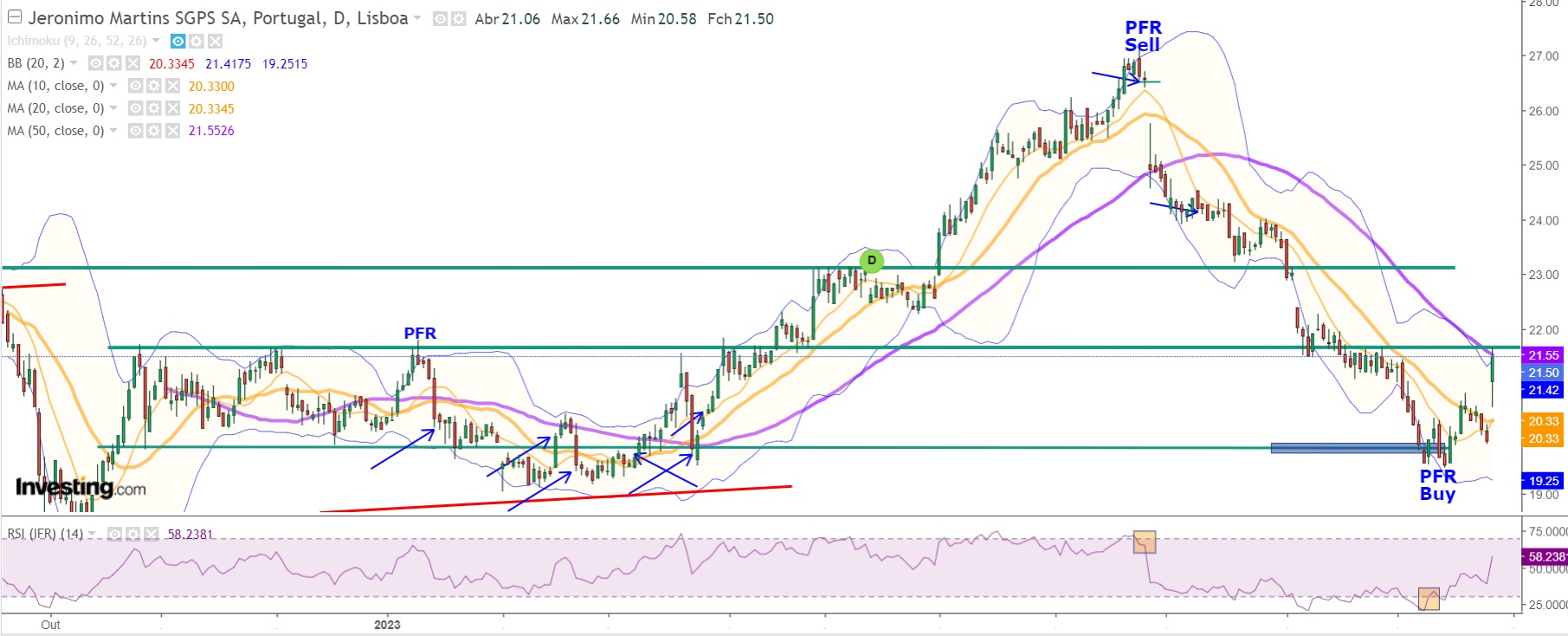Viewport: 1568px width, 636px height.
Task: Click the purple 21.55 price axis label
Action: (x=1543, y=355)
